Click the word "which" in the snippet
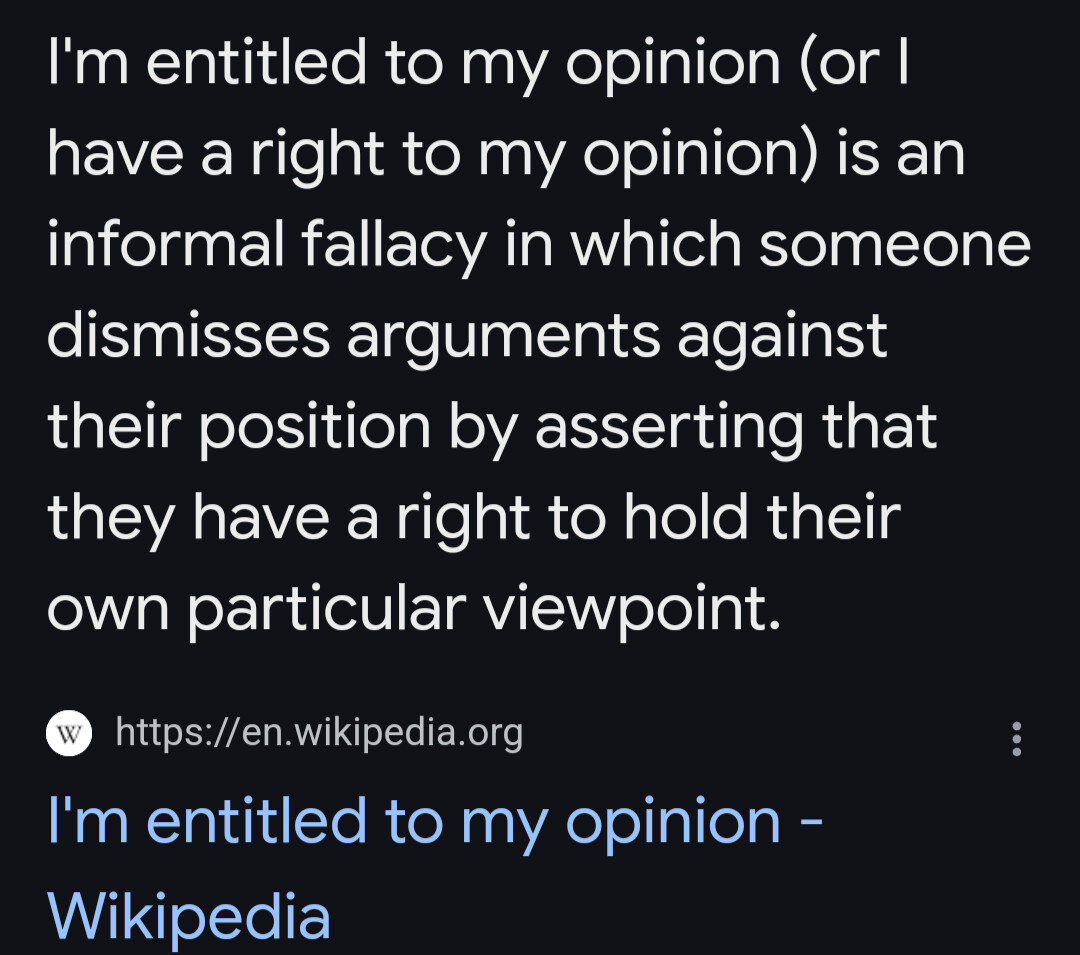The width and height of the screenshot is (1080, 955). pyautogui.click(x=655, y=245)
